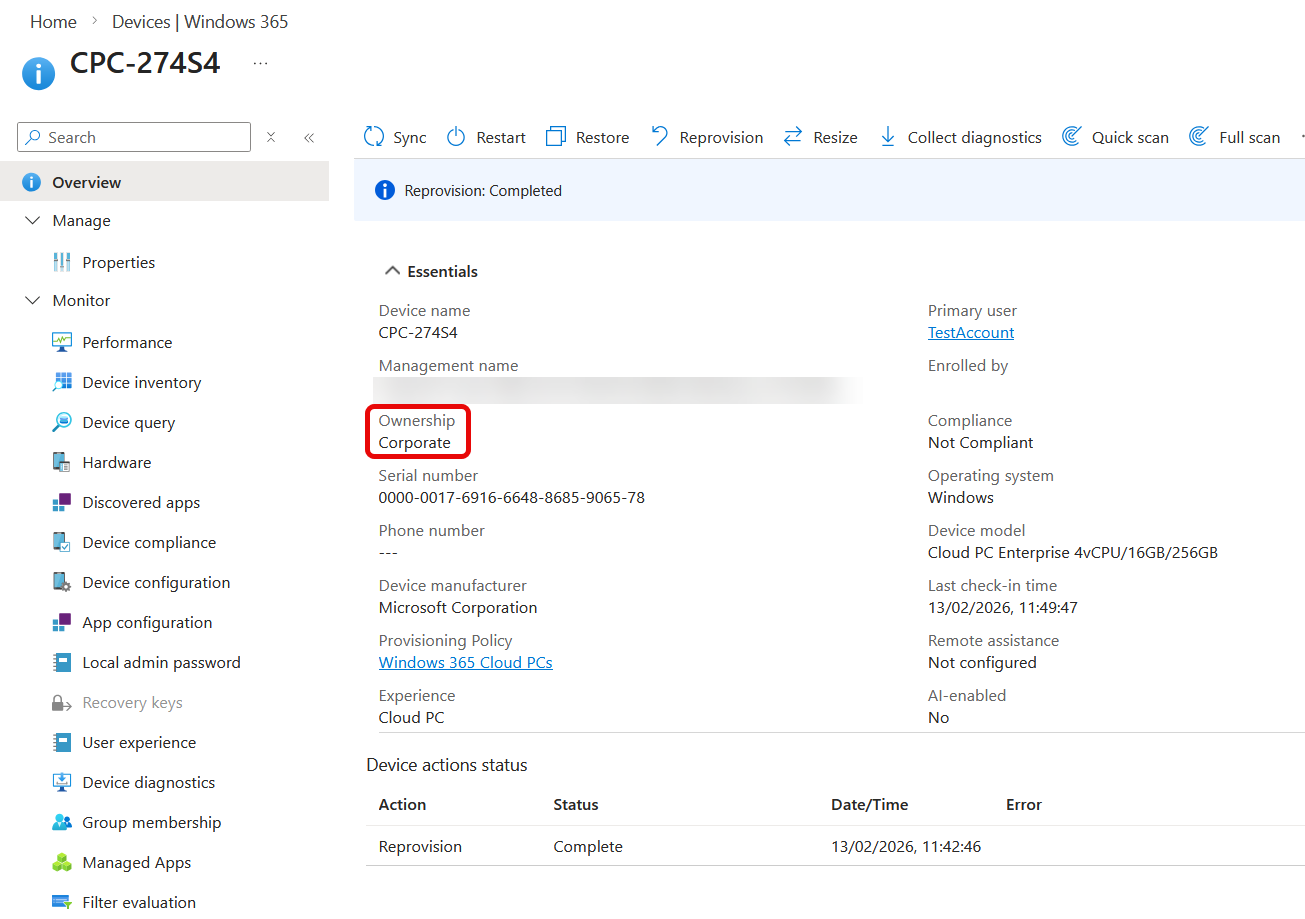
Task: Select Overview in the sidebar
Action: tap(86, 182)
